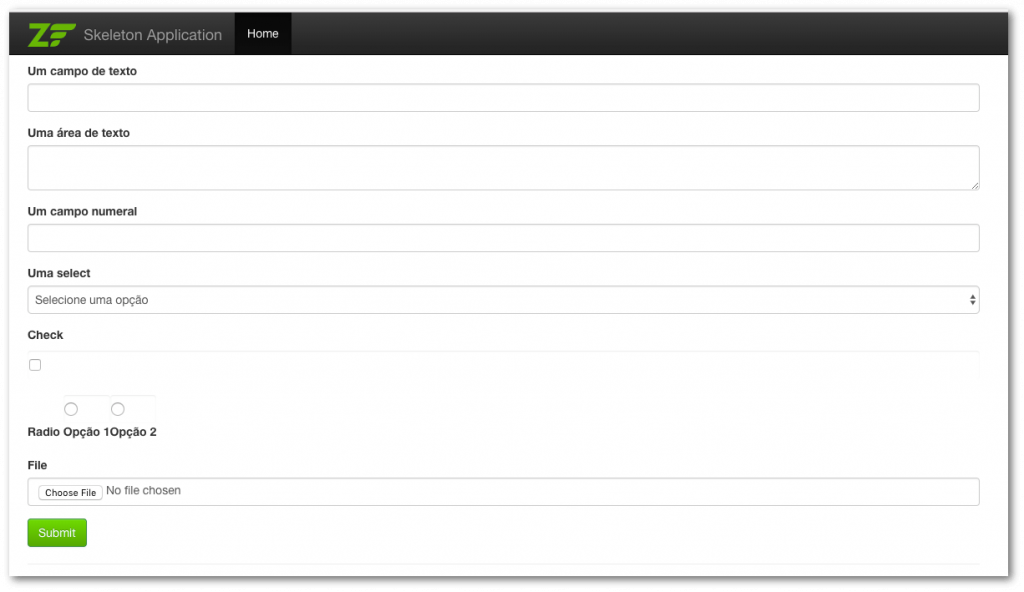Open the 'Selecione uma opção' dropdown
Screen dimensions: 1024x592
(503, 300)
